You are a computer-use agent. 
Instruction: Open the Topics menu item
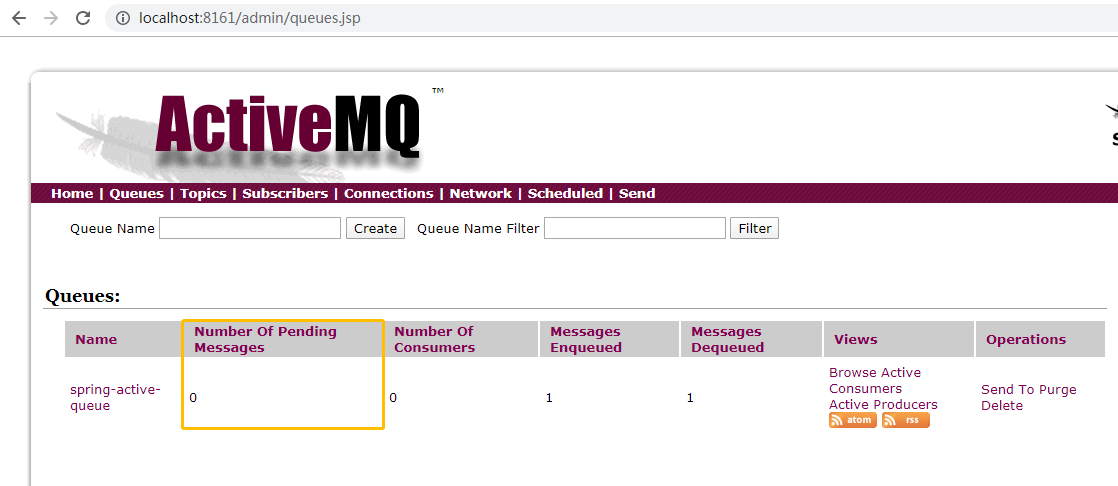pyautogui.click(x=203, y=194)
